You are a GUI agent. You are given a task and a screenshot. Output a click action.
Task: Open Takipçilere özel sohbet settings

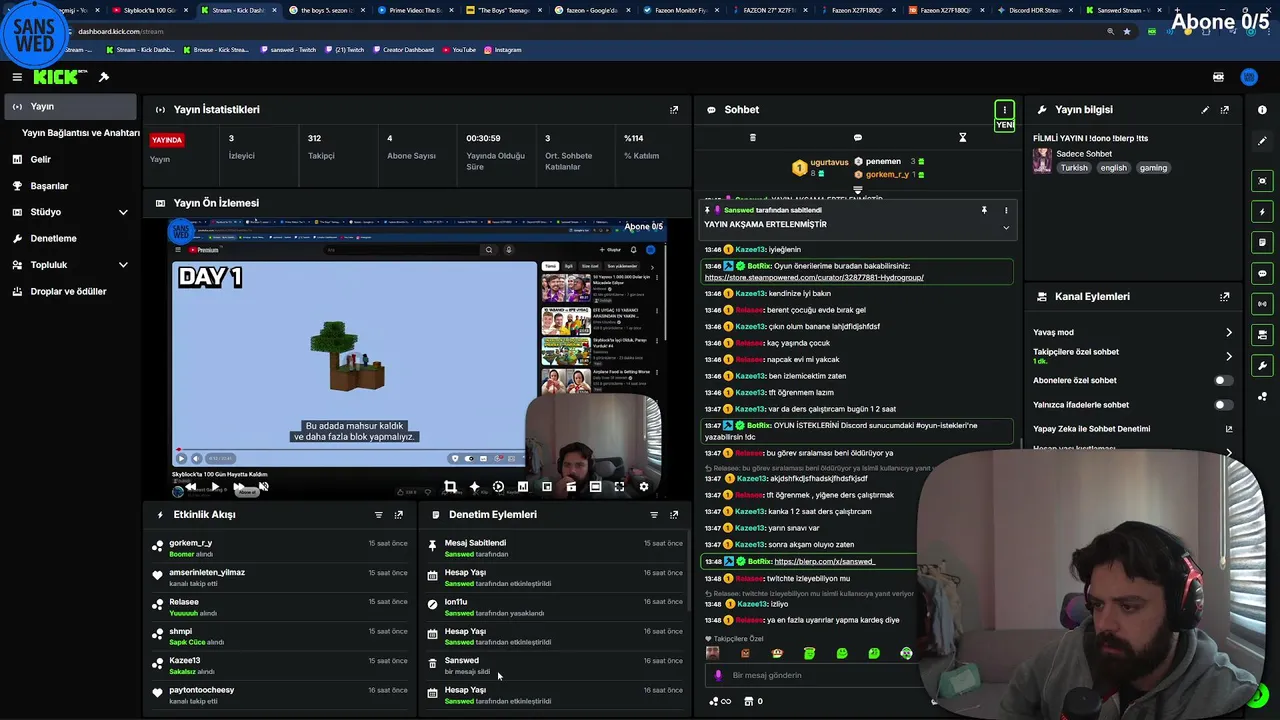click(1132, 356)
